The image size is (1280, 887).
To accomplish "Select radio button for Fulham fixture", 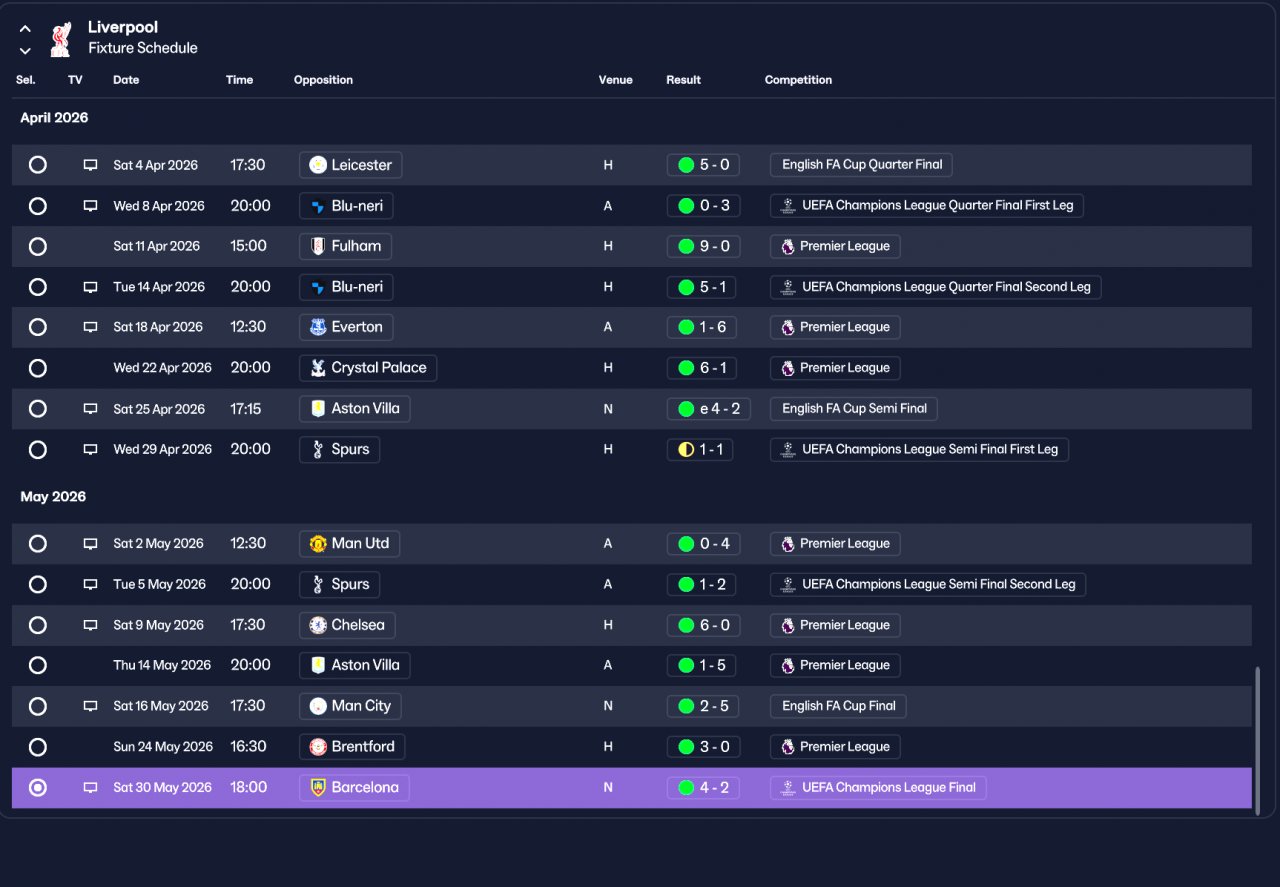I will coord(38,246).
